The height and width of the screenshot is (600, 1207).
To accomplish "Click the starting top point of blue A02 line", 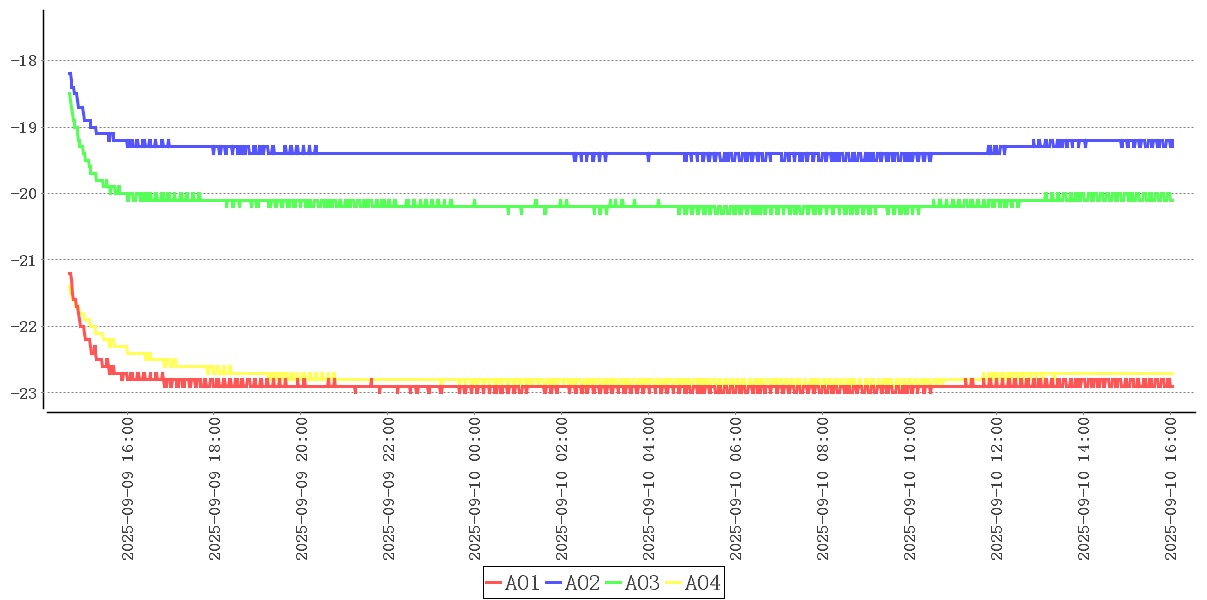I will coord(69,73).
